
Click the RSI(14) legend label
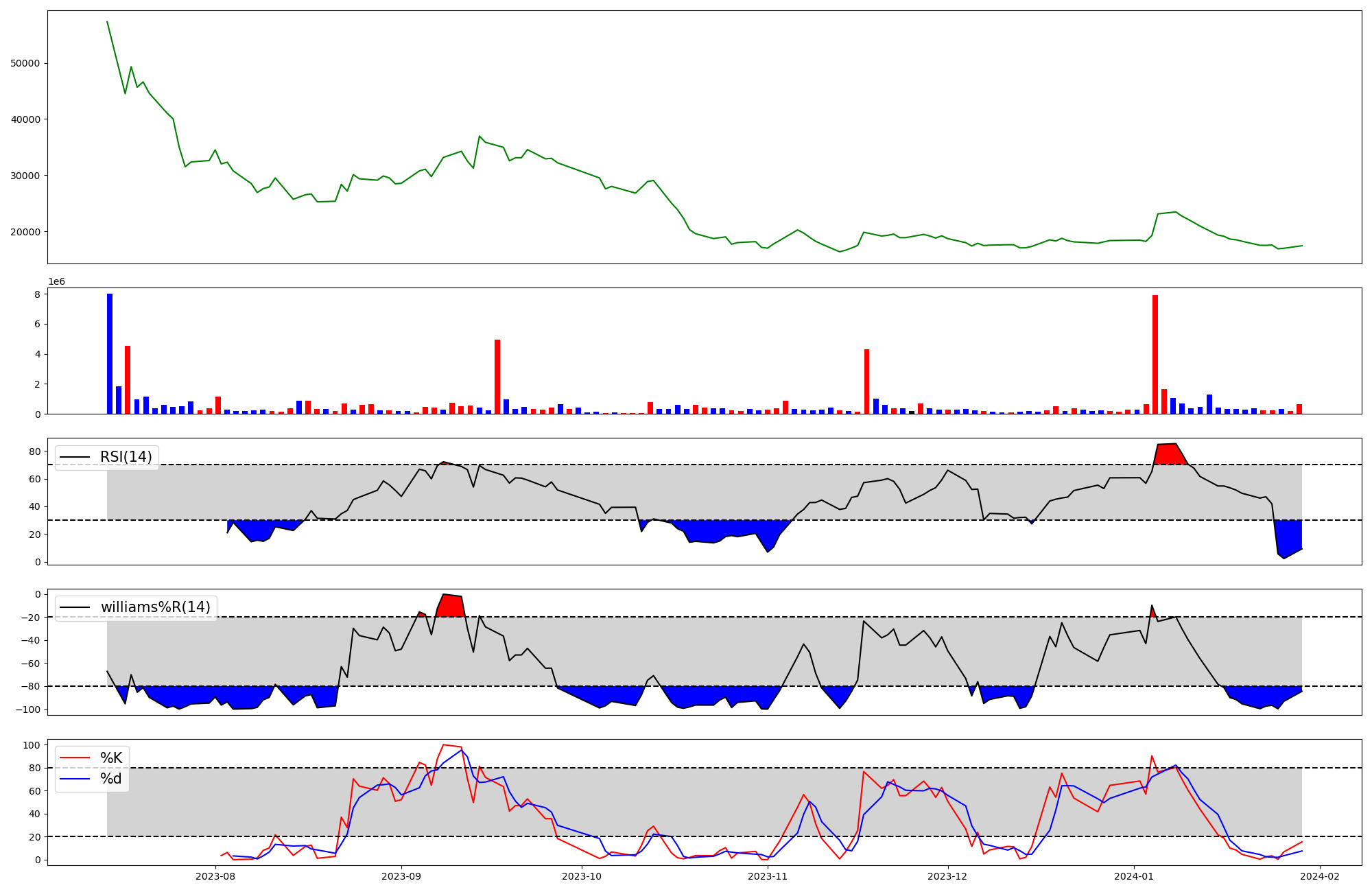click(126, 457)
